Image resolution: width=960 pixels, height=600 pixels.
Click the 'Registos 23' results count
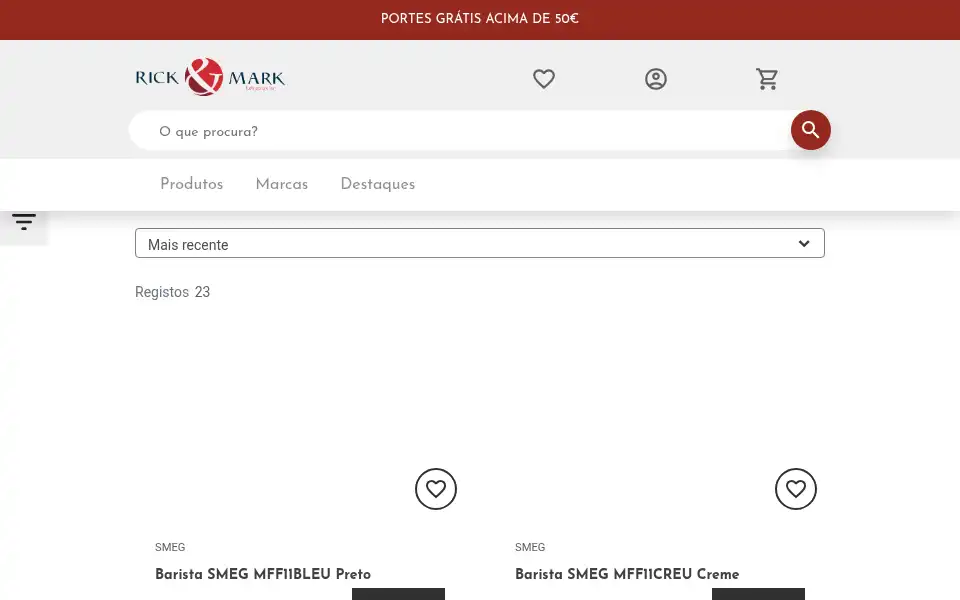point(173,292)
